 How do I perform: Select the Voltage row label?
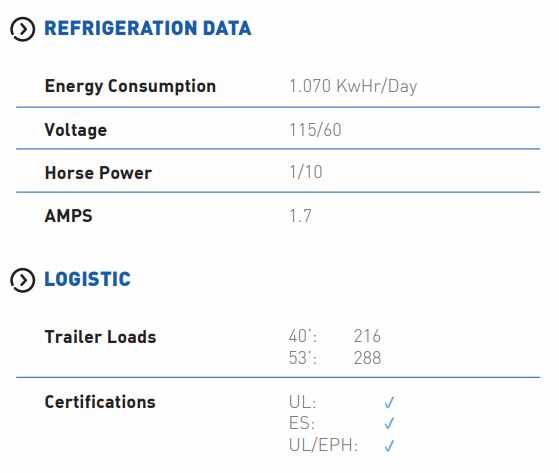coord(76,130)
